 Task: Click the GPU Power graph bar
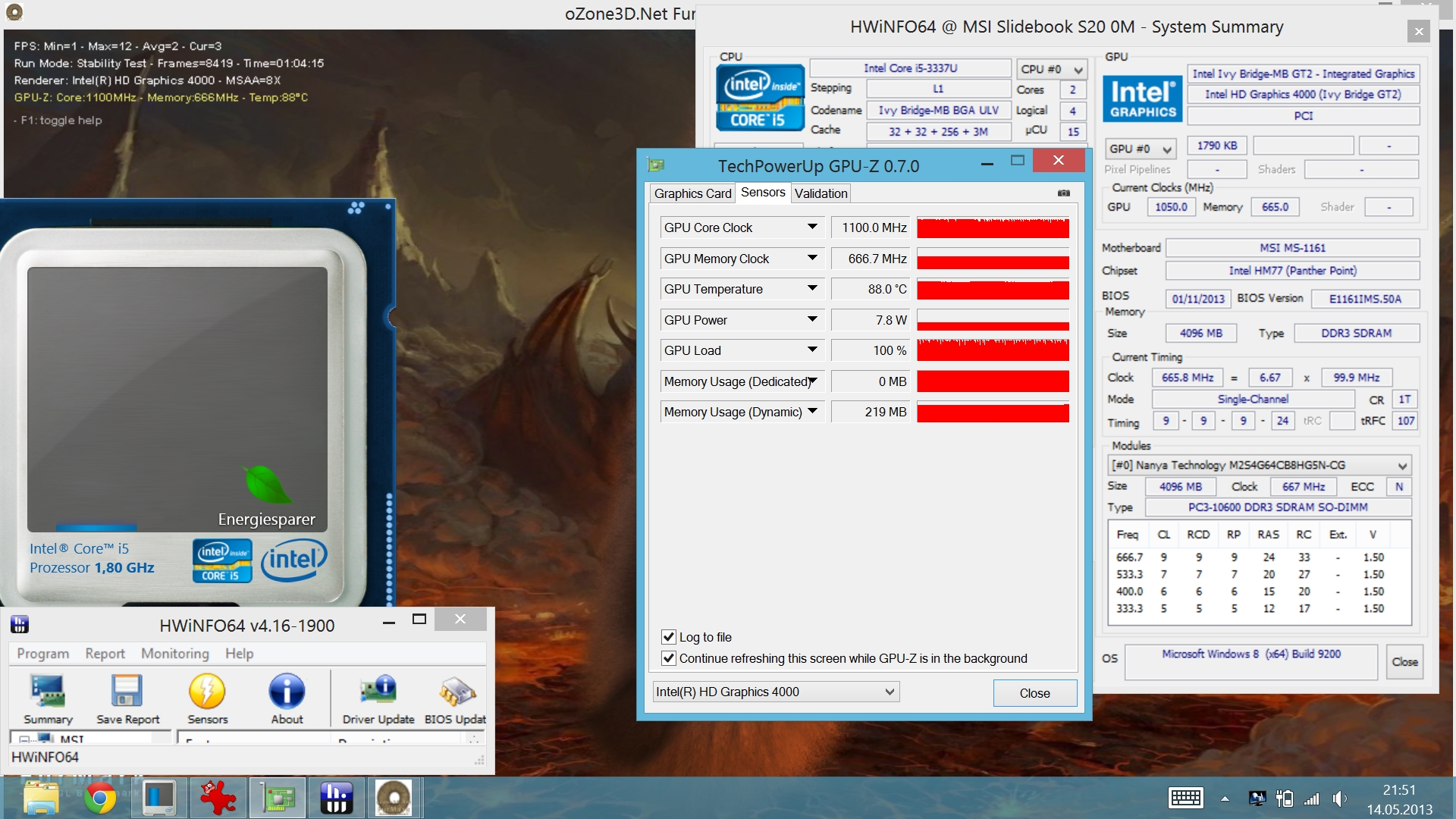[993, 320]
